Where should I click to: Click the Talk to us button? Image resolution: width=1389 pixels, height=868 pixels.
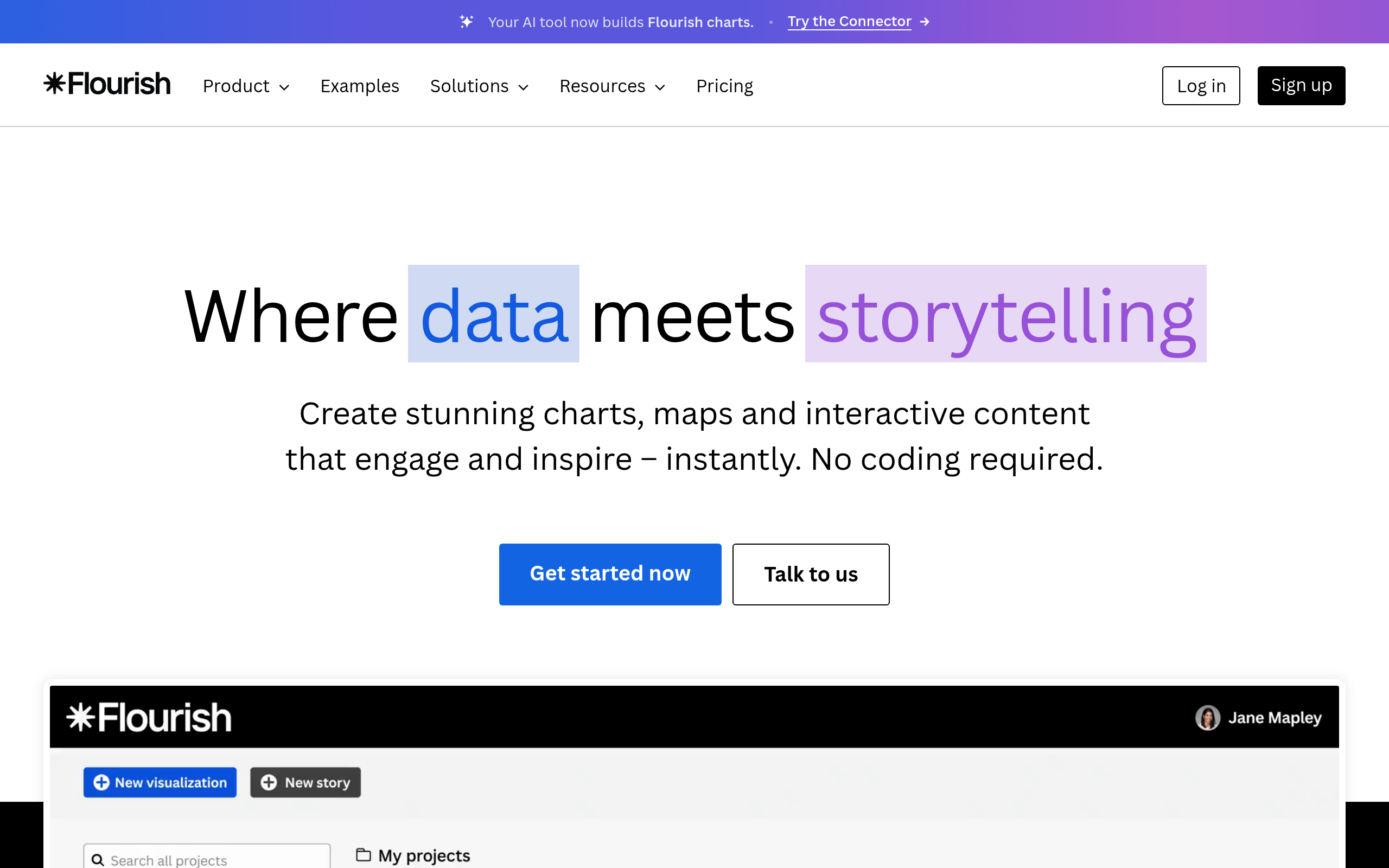811,574
